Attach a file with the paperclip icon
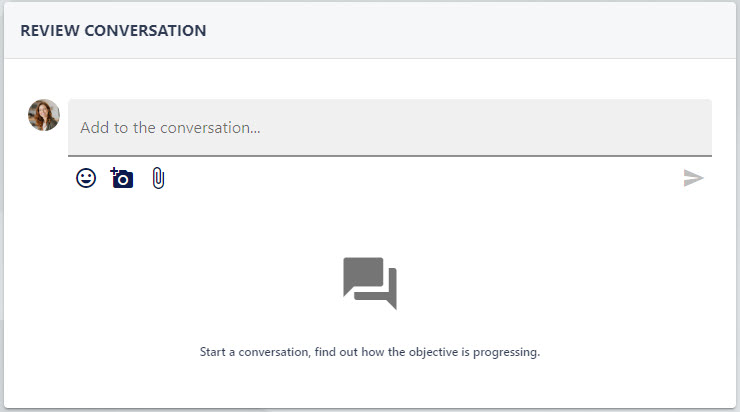This screenshot has height=412, width=740. [x=158, y=178]
